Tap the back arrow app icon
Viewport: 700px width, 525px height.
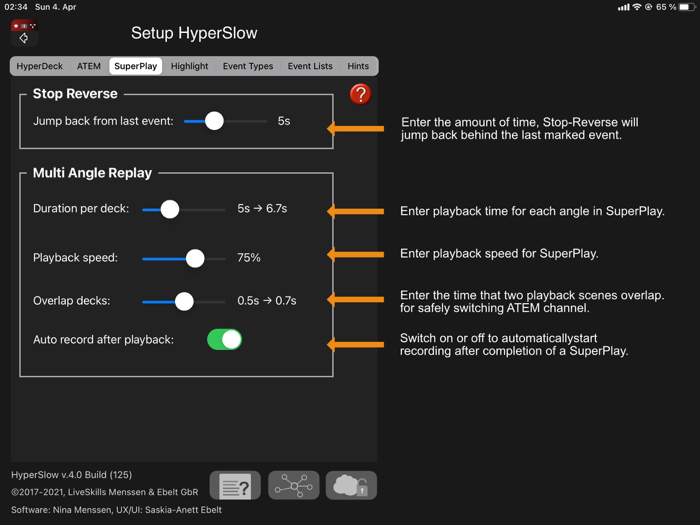24,33
